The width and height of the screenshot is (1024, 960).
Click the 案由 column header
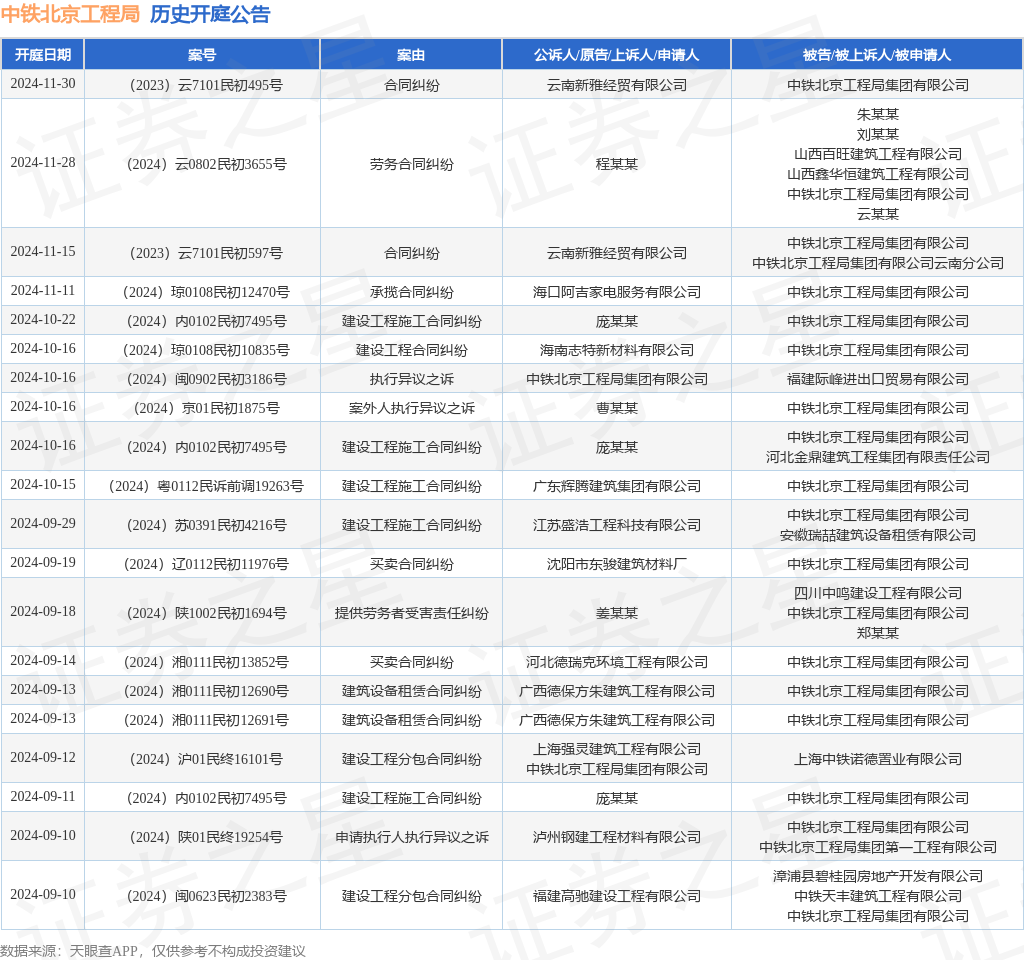411,55
